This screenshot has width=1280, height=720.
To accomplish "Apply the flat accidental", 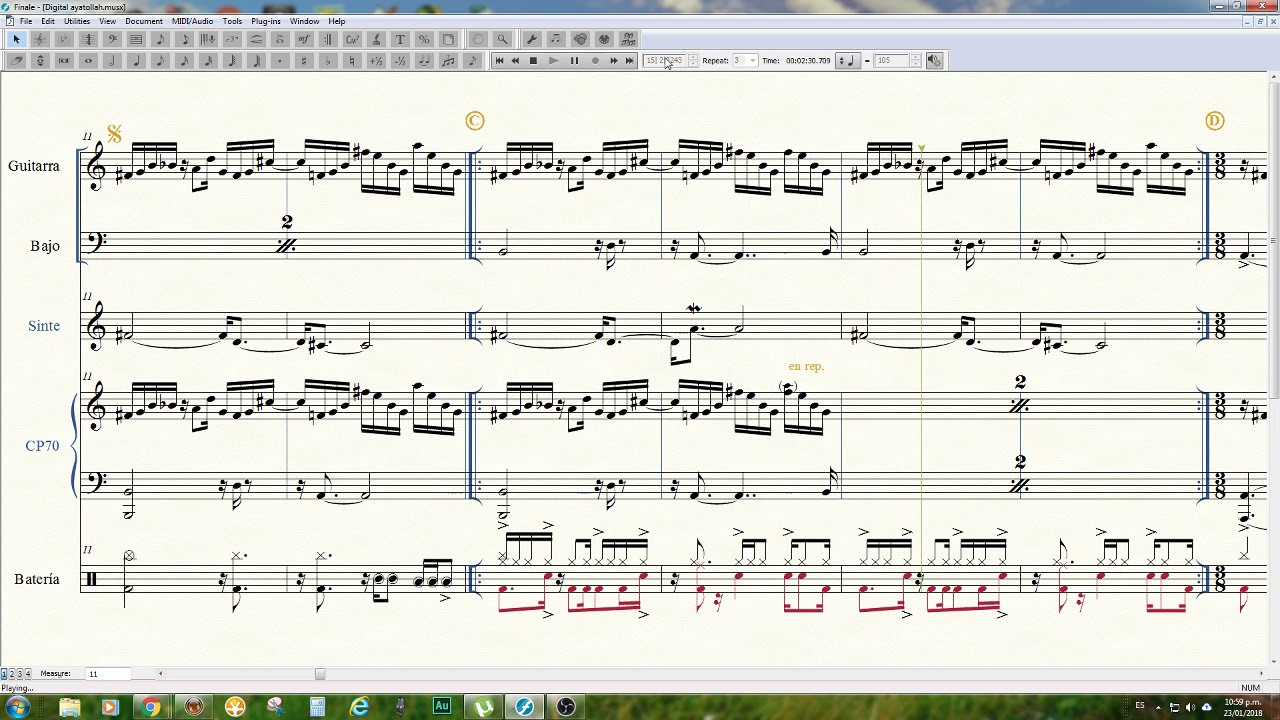I will pyautogui.click(x=328, y=60).
